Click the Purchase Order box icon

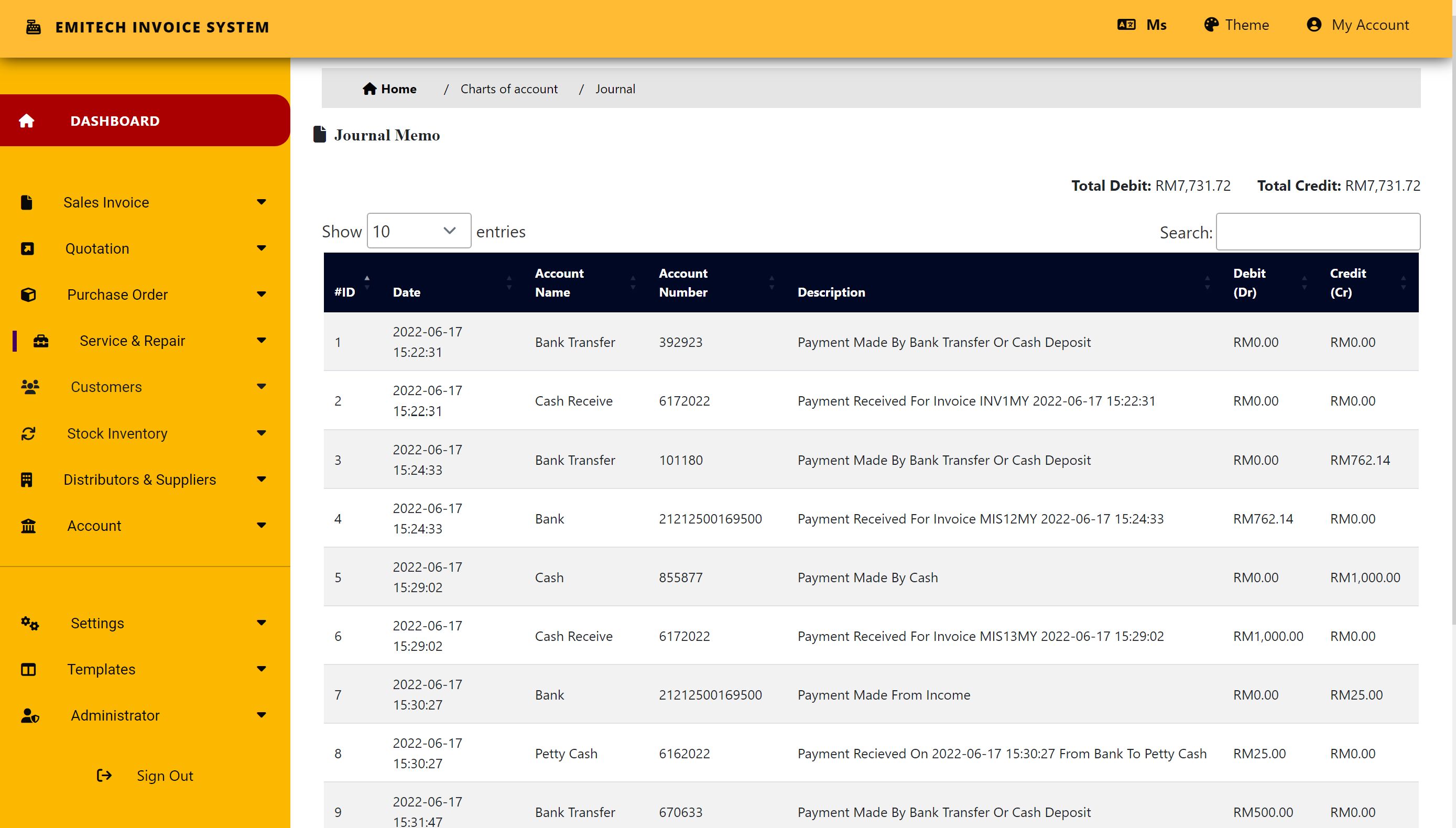pyautogui.click(x=28, y=295)
